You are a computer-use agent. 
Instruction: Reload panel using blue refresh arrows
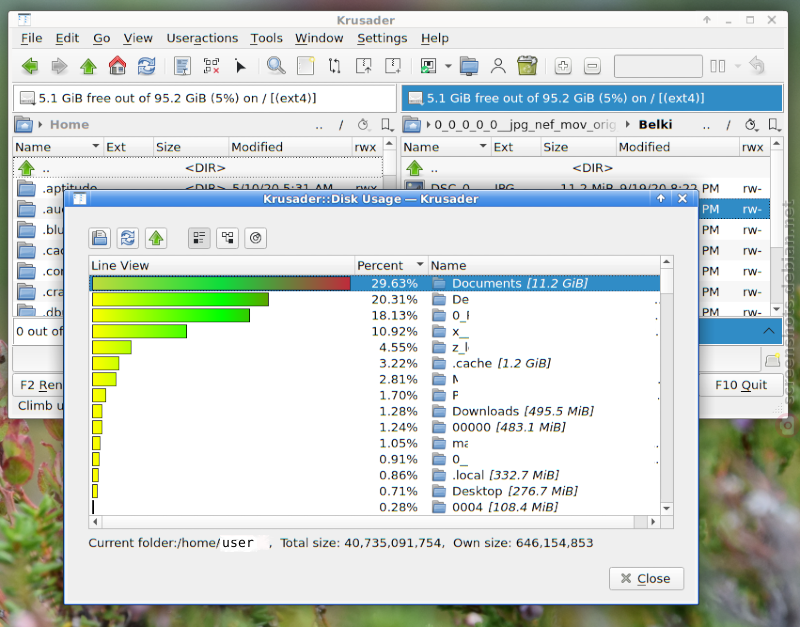146,66
